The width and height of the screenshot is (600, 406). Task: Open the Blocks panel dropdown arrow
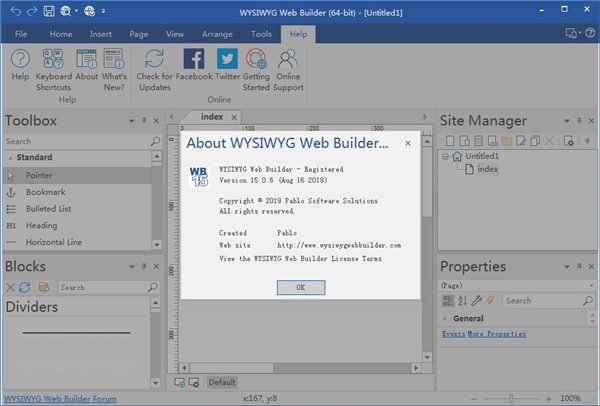click(132, 266)
